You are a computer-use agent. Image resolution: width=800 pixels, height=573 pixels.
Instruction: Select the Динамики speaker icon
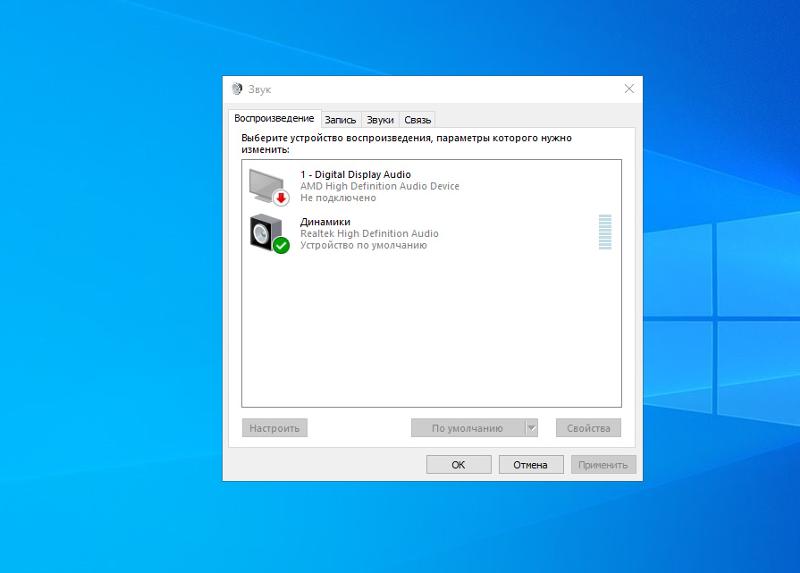click(269, 233)
